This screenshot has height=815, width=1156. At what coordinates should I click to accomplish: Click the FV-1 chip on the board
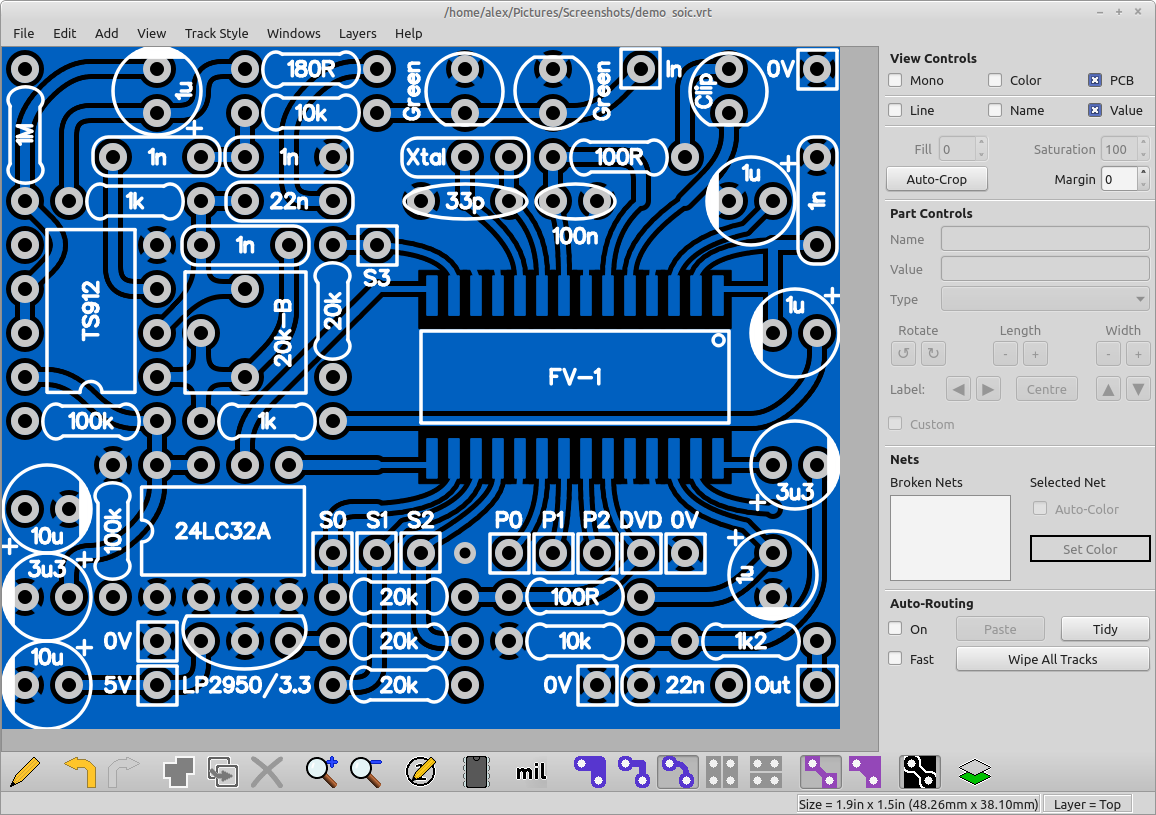point(575,377)
